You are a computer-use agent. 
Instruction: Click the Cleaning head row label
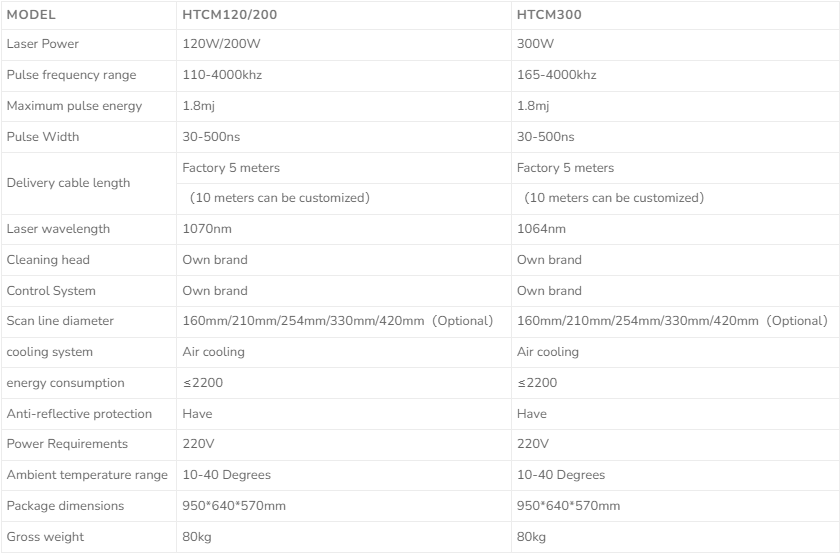click(x=48, y=260)
